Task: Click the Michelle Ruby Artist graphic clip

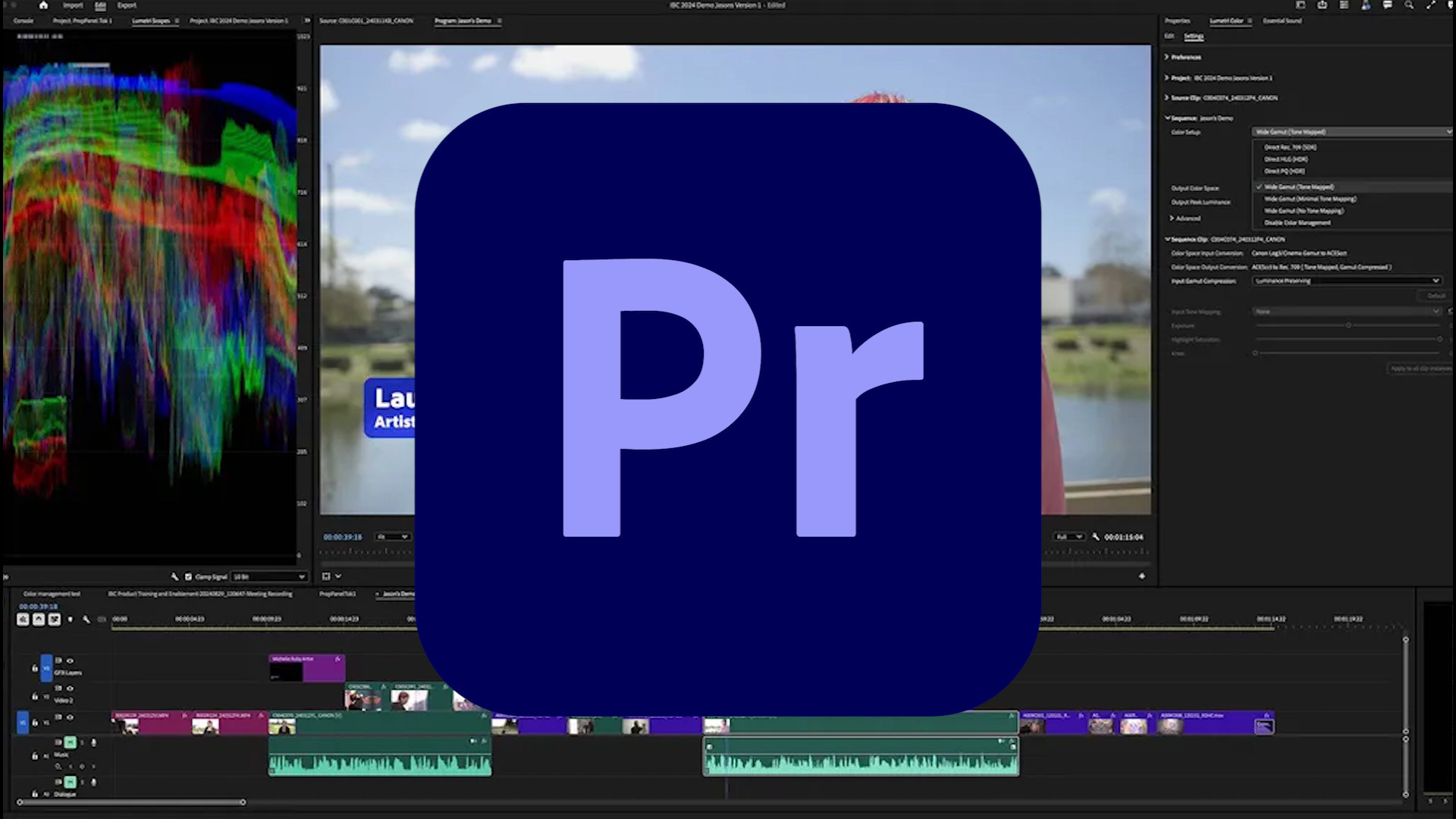Action: [306, 668]
